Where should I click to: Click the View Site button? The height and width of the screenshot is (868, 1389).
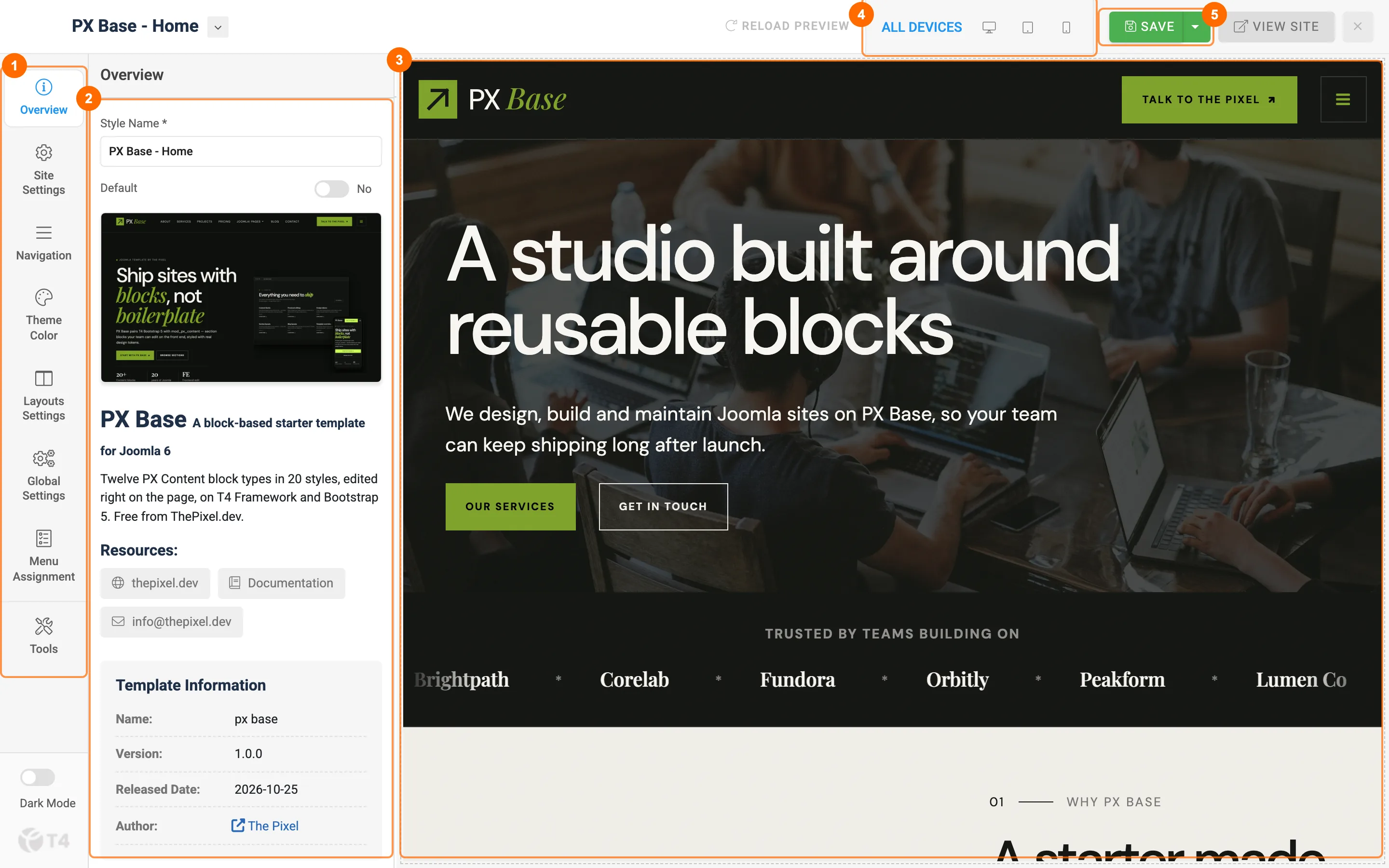(1277, 27)
